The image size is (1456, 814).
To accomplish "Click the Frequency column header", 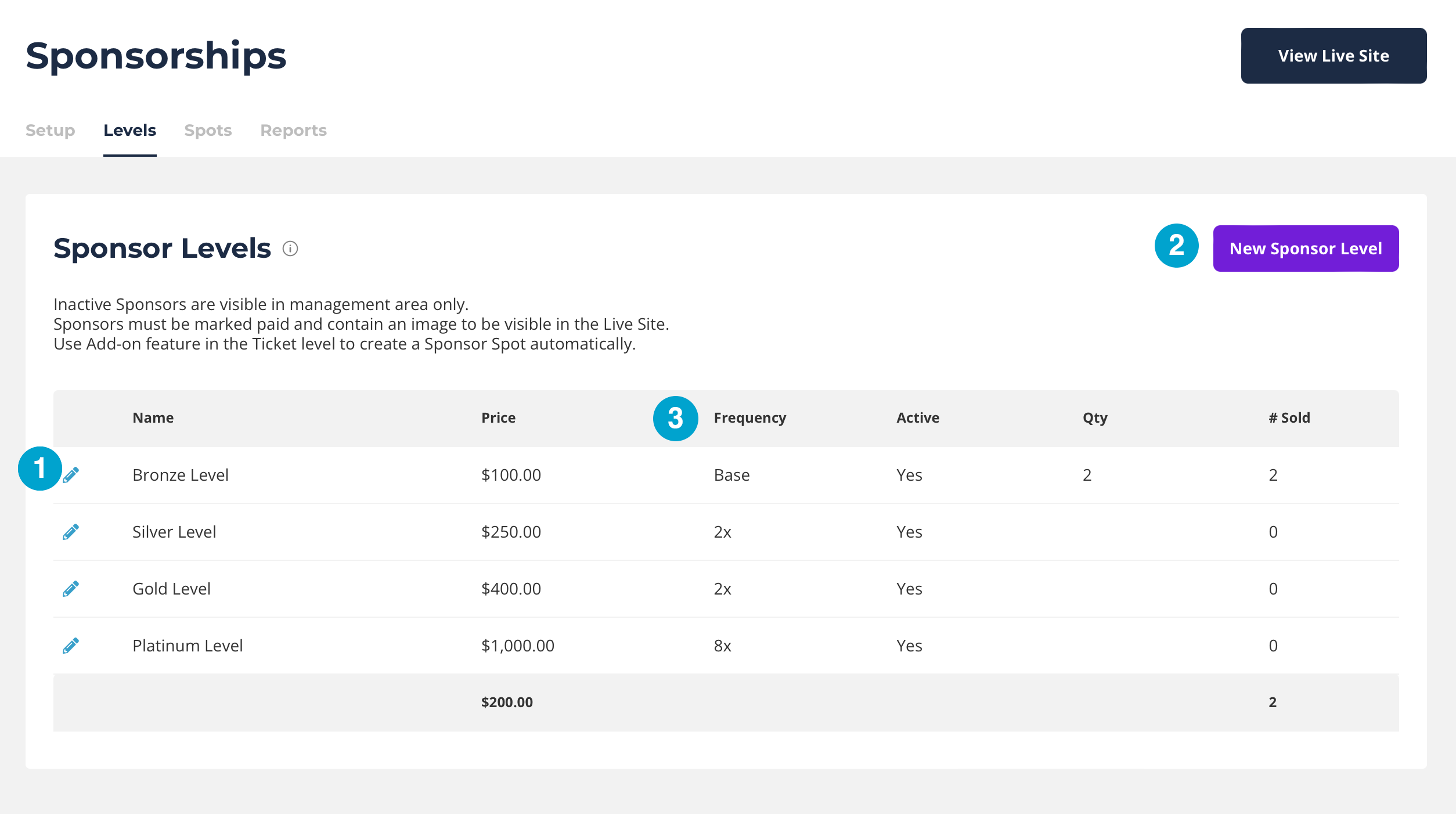I will click(749, 418).
